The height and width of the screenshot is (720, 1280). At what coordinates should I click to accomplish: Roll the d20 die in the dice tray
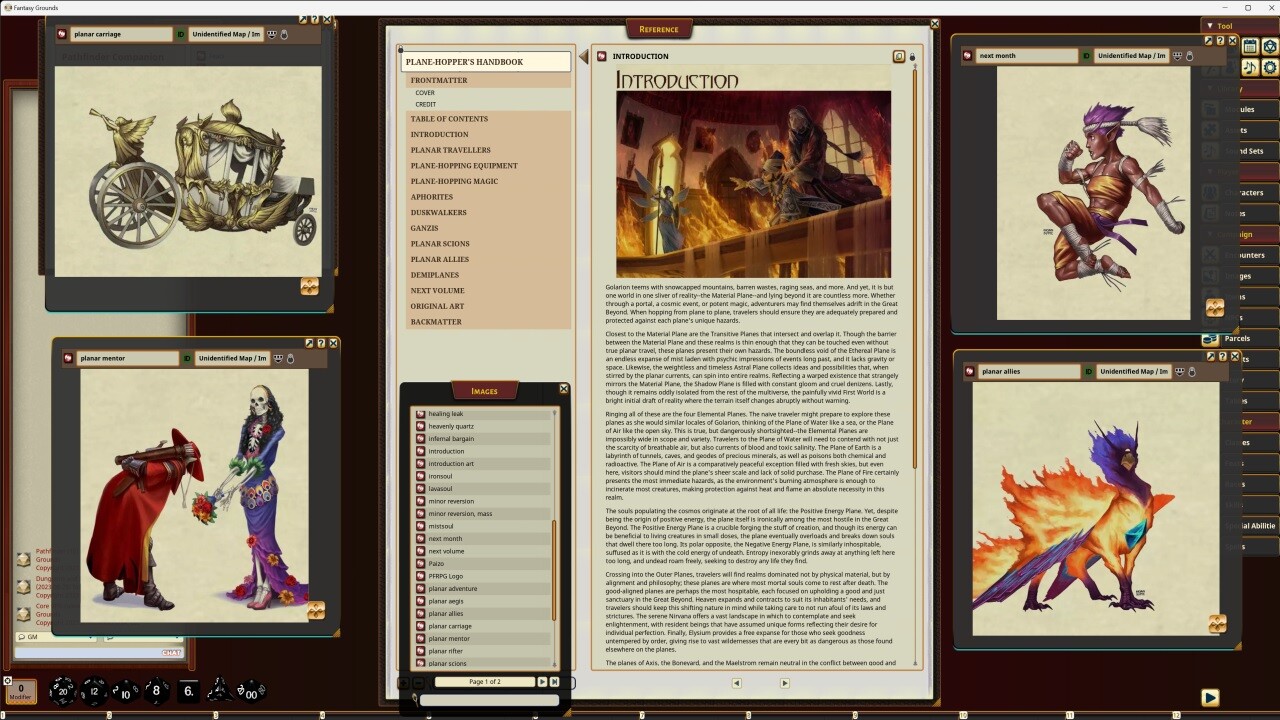coord(62,691)
